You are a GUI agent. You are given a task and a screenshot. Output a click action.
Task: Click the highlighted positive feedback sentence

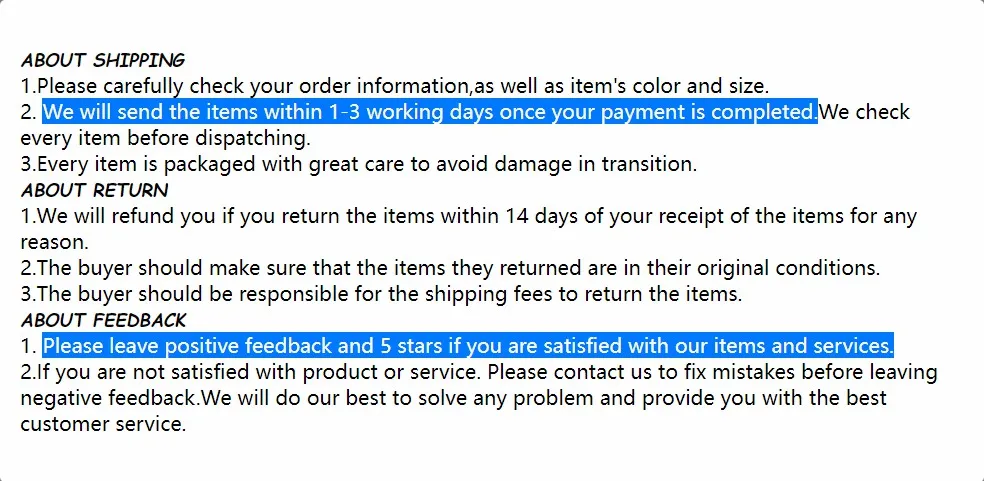pos(467,346)
